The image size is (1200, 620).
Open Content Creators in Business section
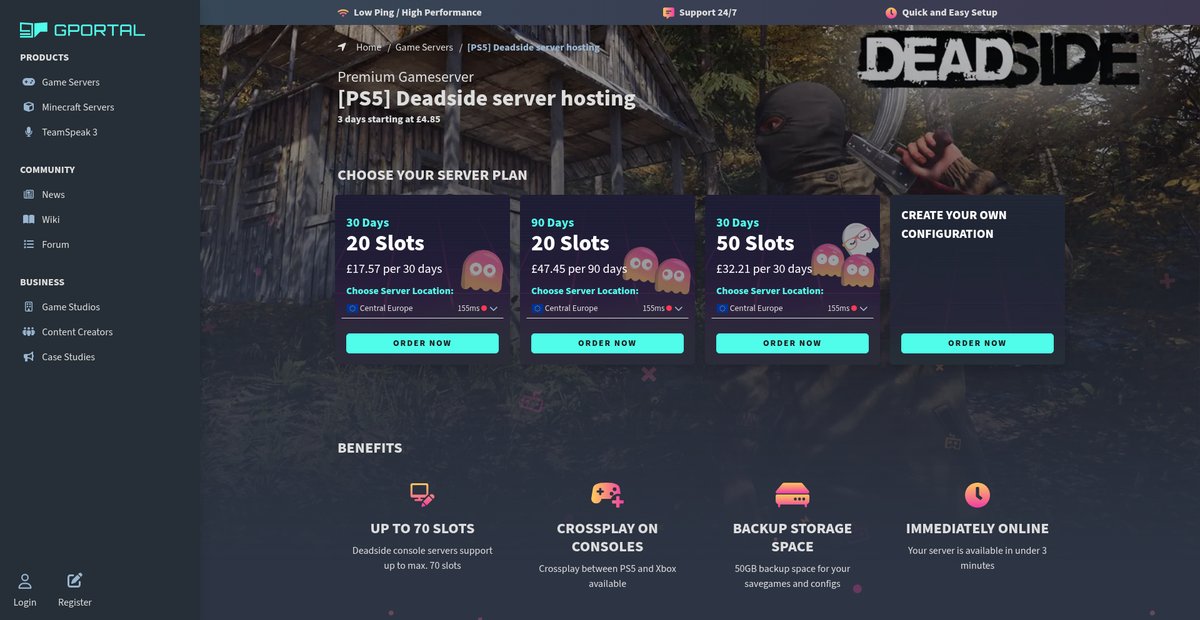tap(77, 332)
